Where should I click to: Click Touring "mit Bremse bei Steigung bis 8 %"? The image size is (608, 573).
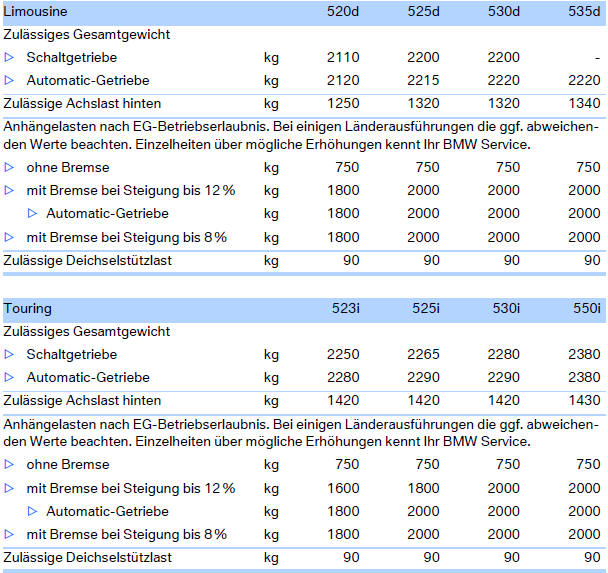coord(126,534)
